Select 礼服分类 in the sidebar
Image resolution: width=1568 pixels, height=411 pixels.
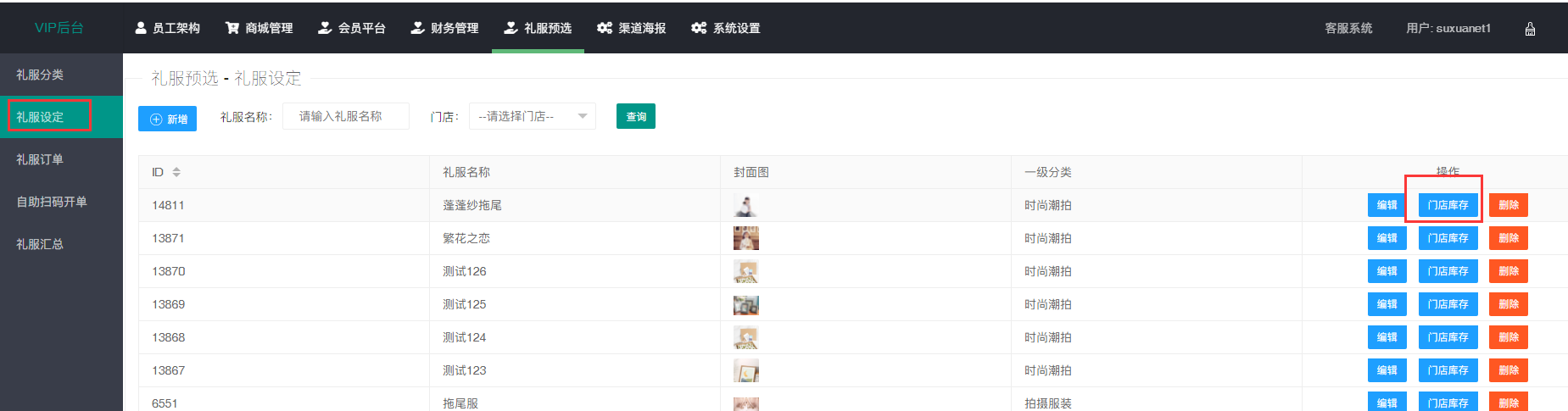pyautogui.click(x=40, y=75)
